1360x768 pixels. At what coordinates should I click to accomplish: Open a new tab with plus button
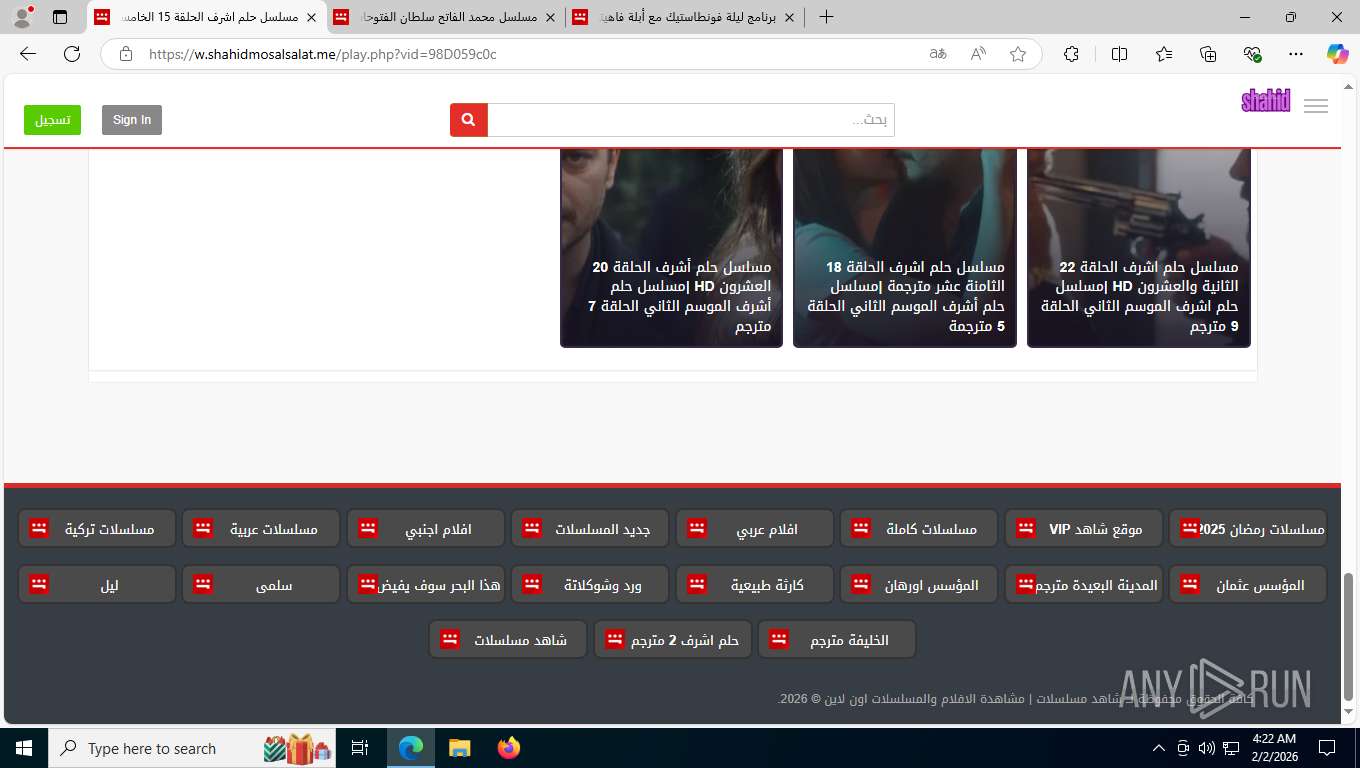click(826, 17)
